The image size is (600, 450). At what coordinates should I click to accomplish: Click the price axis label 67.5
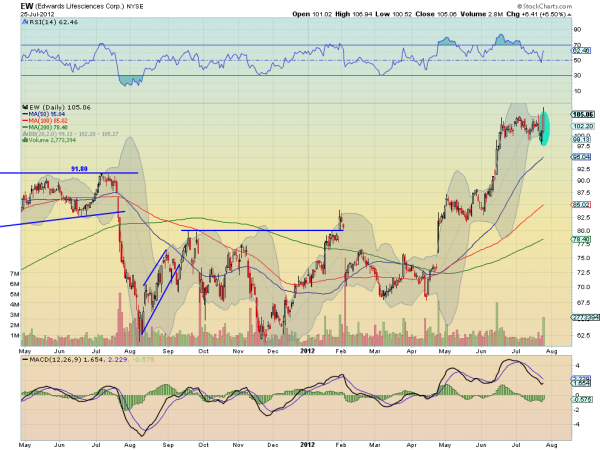click(584, 303)
